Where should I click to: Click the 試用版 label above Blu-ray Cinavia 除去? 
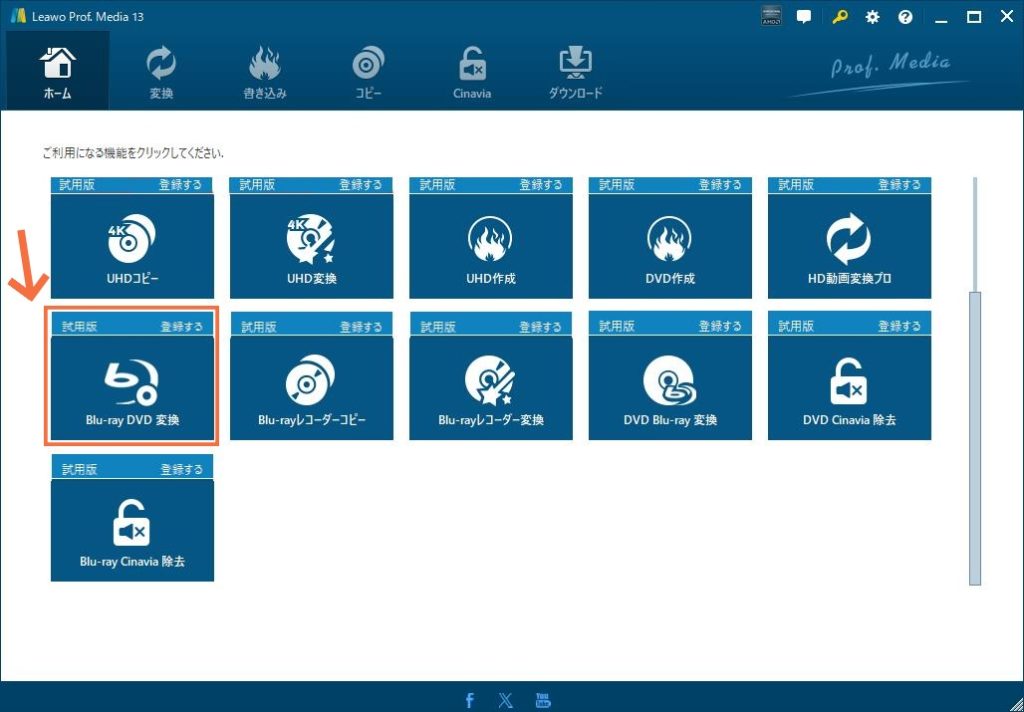point(80,469)
